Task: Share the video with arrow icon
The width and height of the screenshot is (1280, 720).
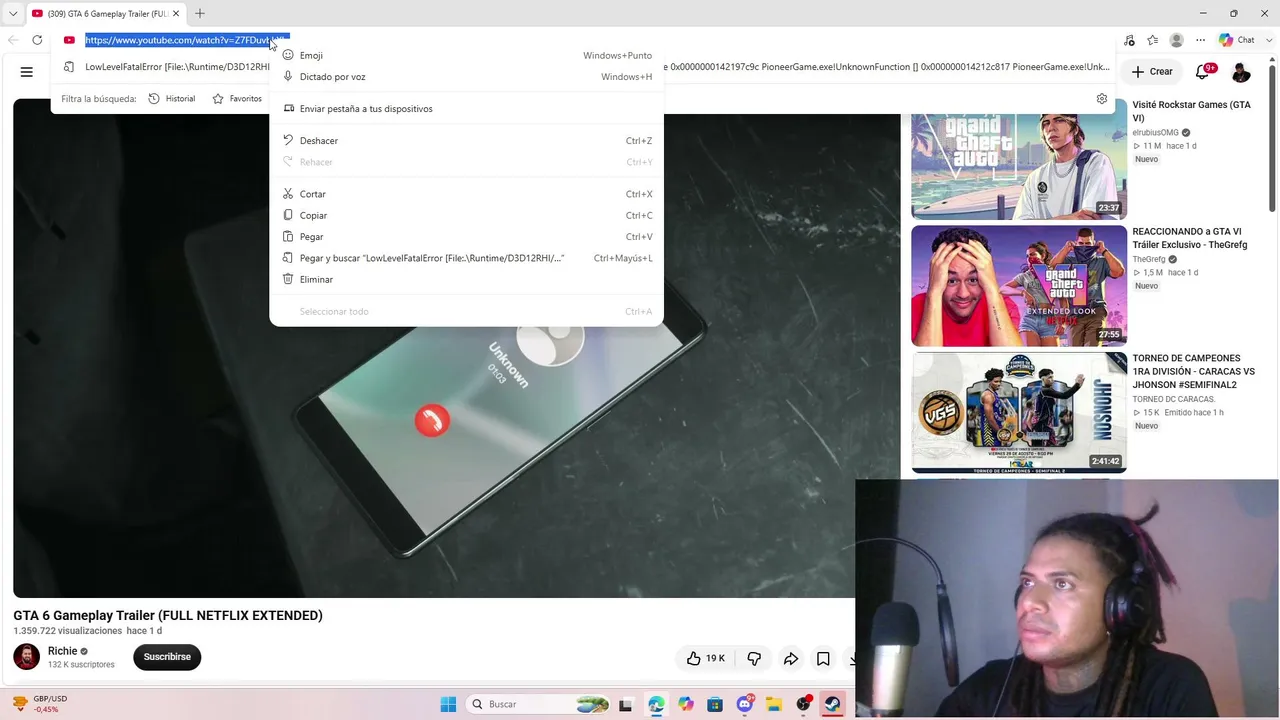Action: [x=790, y=658]
